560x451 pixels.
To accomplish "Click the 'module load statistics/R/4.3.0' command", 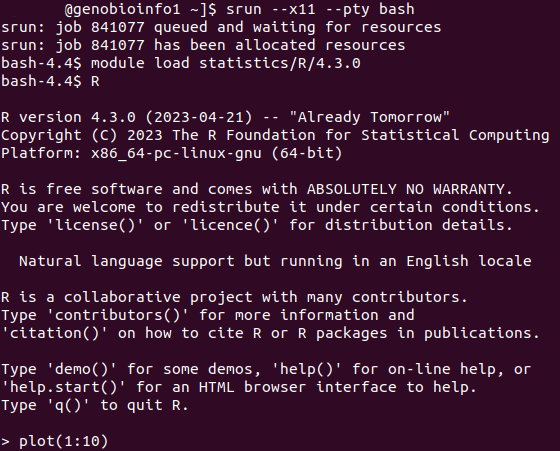I will (x=226, y=63).
